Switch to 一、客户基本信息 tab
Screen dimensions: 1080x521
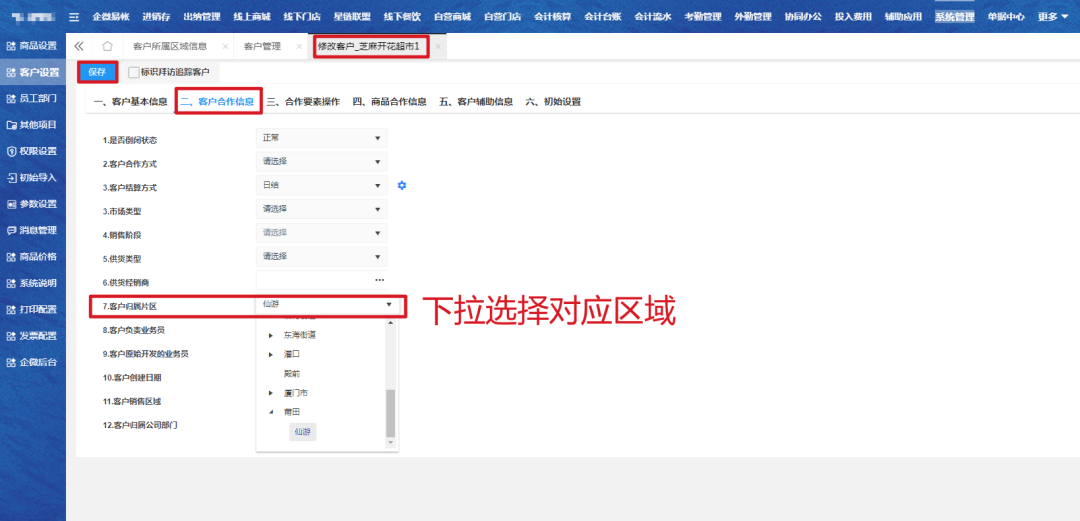coord(130,101)
